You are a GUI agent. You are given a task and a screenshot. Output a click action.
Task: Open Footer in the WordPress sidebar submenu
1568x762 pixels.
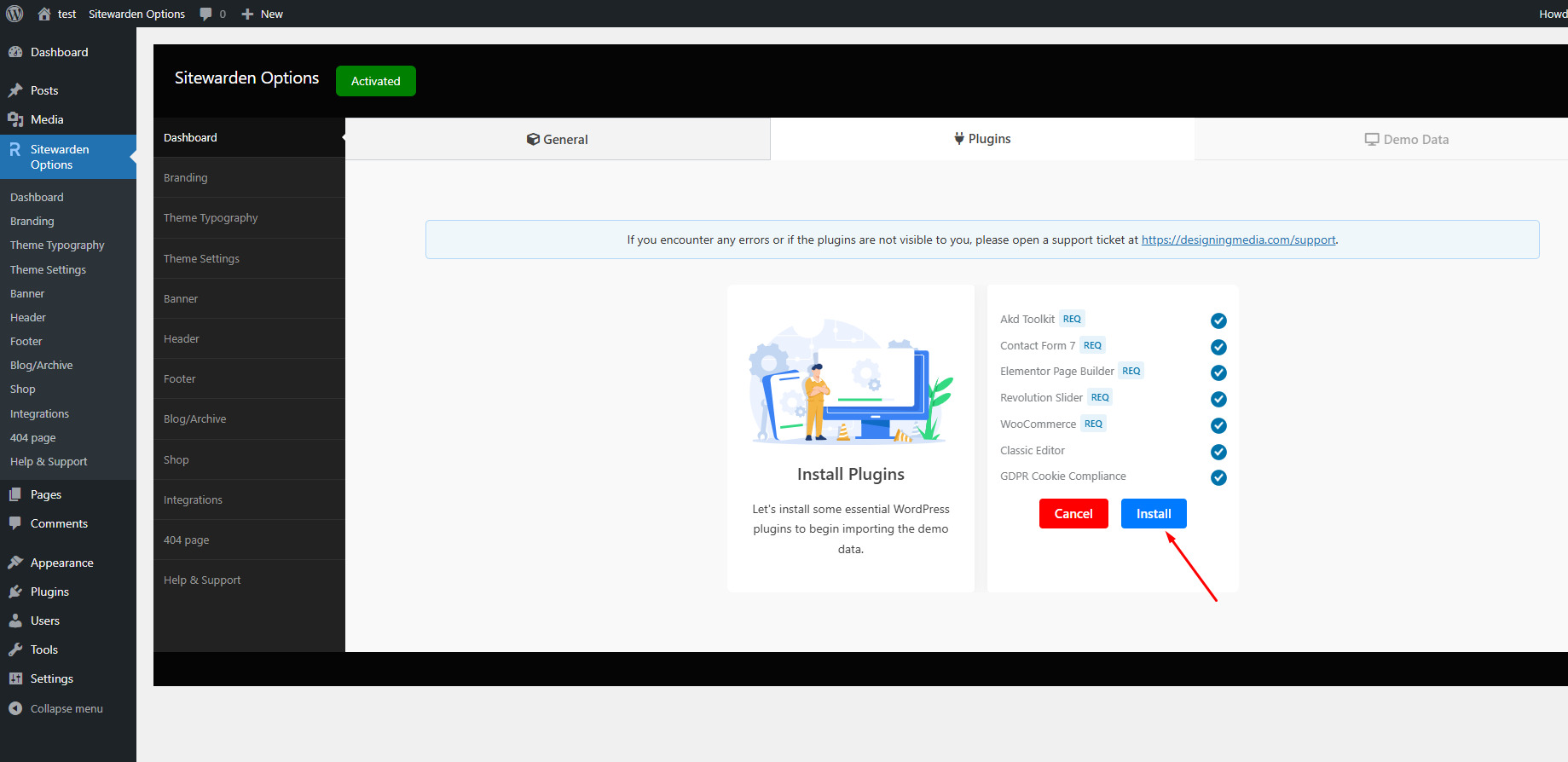[26, 341]
